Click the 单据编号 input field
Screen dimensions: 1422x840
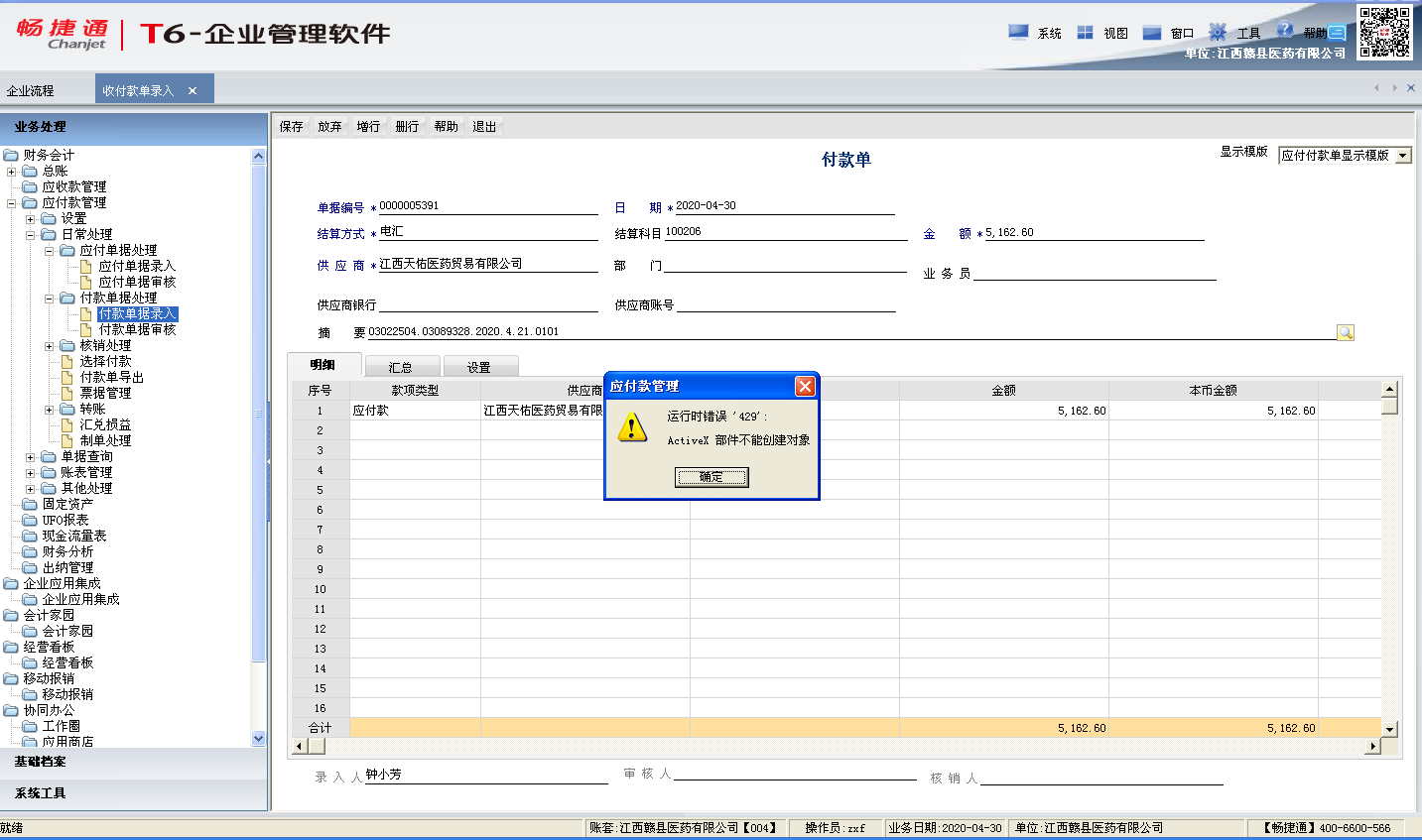(488, 206)
